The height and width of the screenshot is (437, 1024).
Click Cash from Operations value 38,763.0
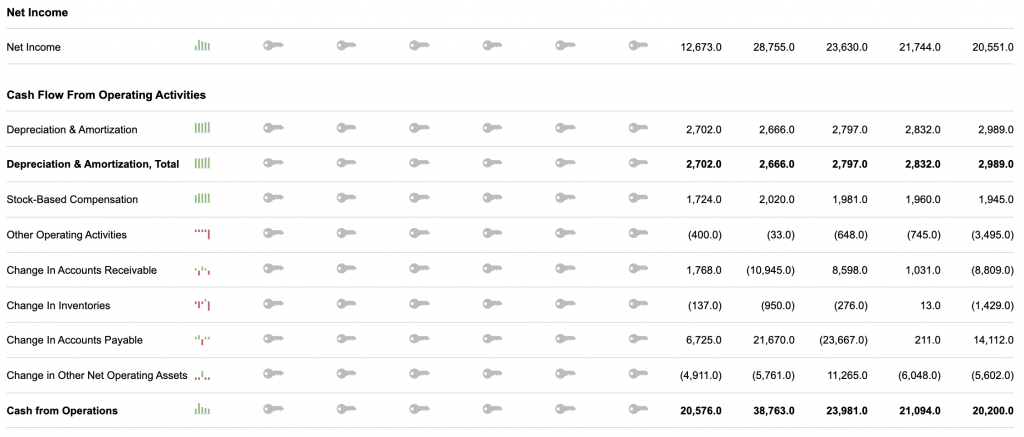click(x=773, y=410)
